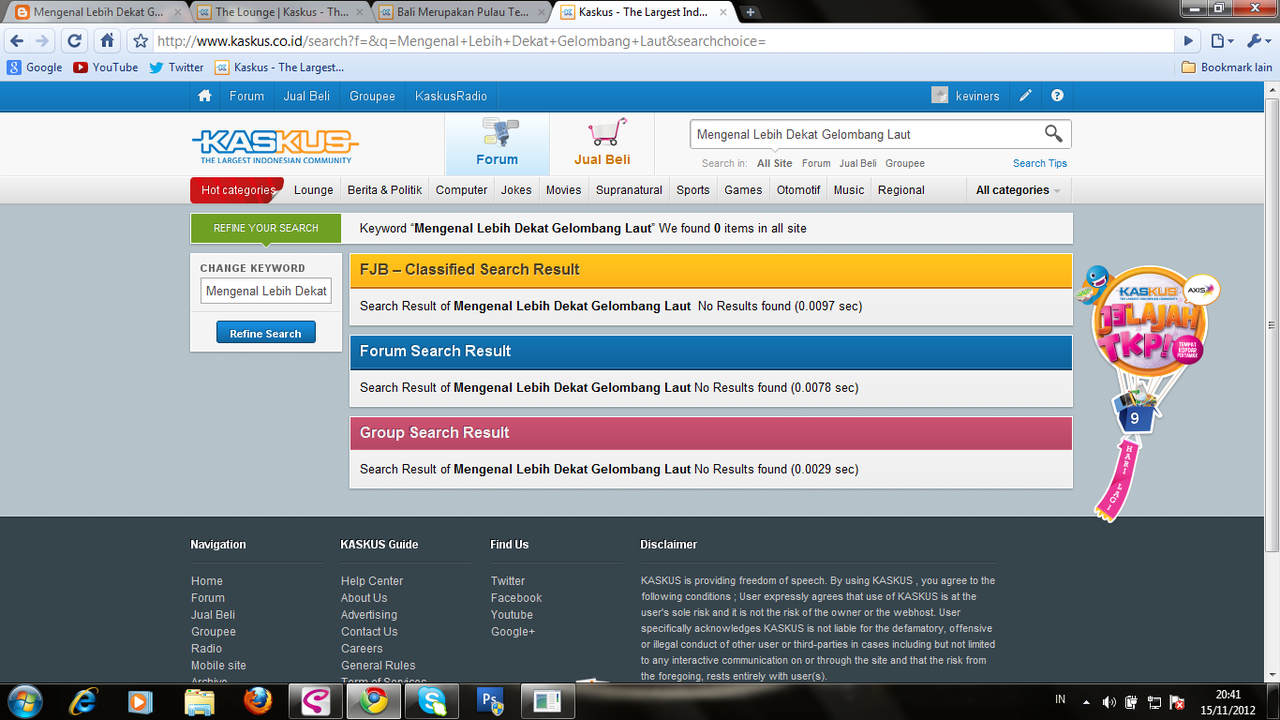Select the Computer category

point(461,190)
